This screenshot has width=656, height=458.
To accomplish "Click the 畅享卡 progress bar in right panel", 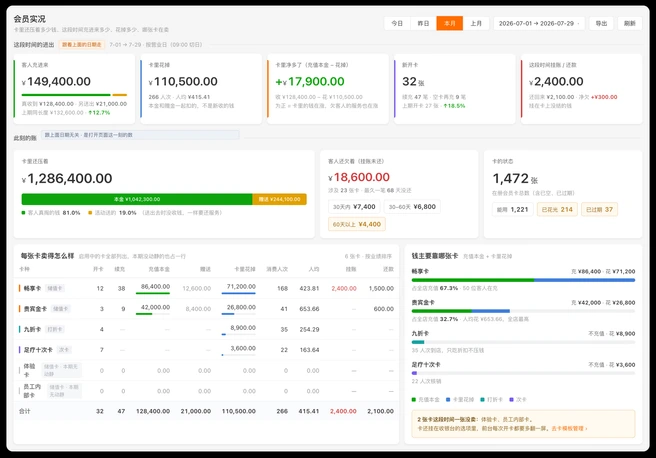I will pyautogui.click(x=523, y=280).
